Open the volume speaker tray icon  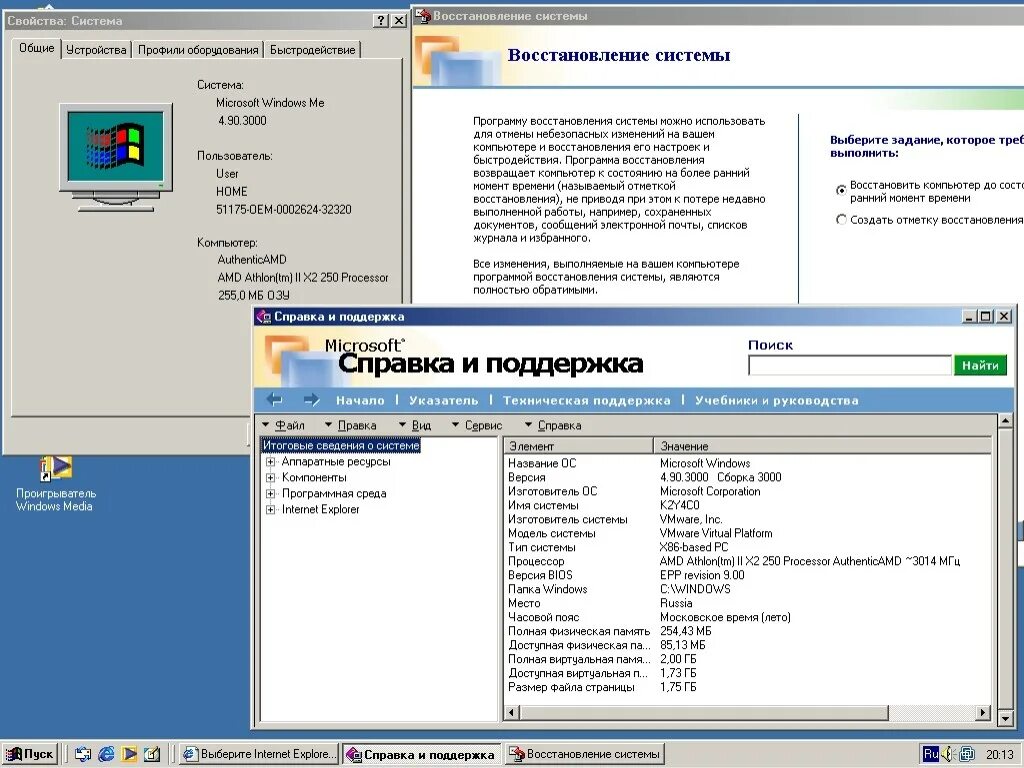click(948, 754)
